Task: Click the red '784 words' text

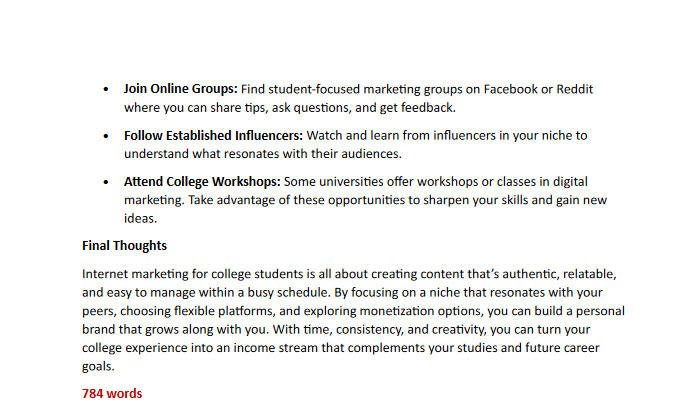Action: pos(112,394)
